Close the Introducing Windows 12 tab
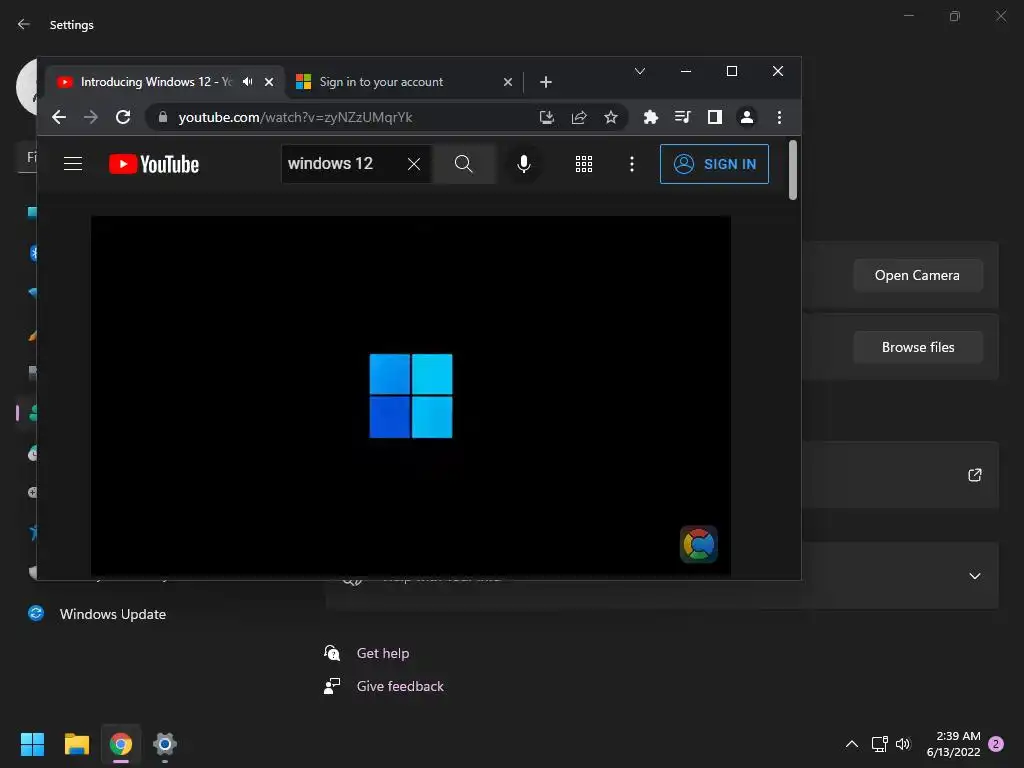 coord(269,82)
